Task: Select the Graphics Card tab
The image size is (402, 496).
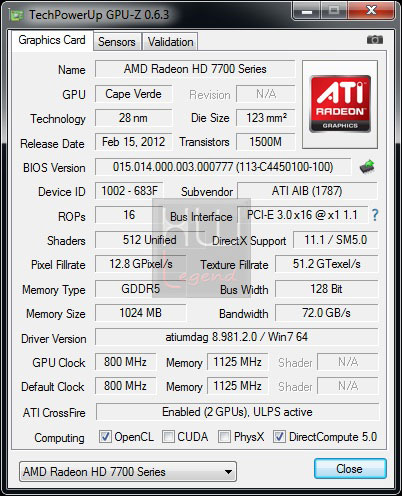Action: [52, 40]
